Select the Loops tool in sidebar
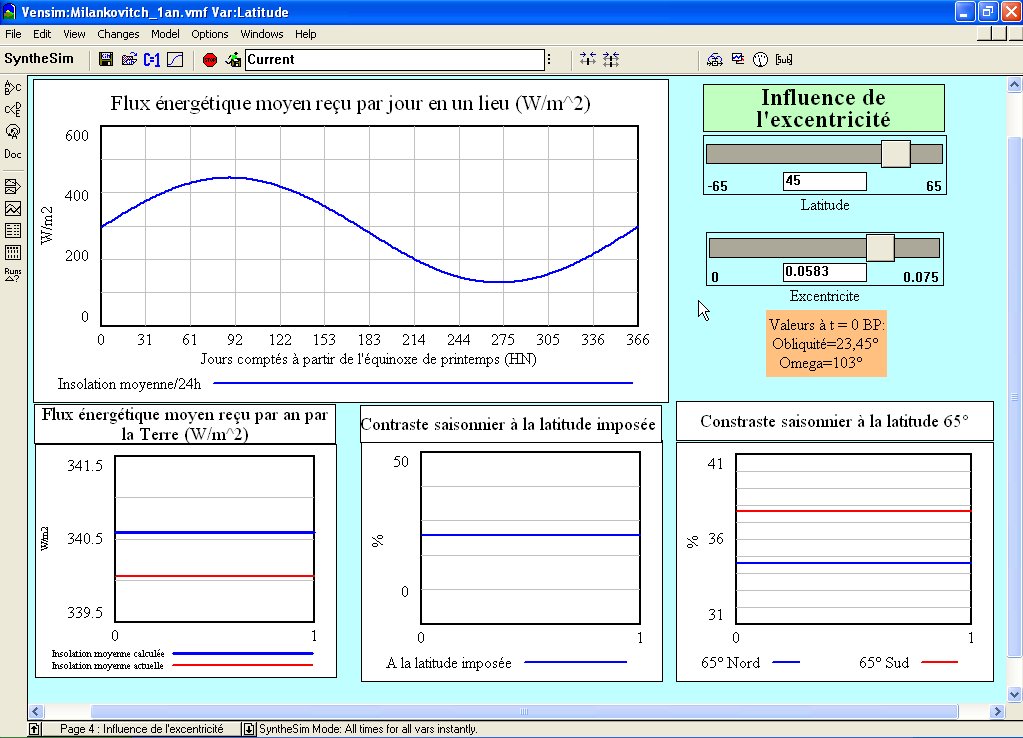 click(x=13, y=131)
